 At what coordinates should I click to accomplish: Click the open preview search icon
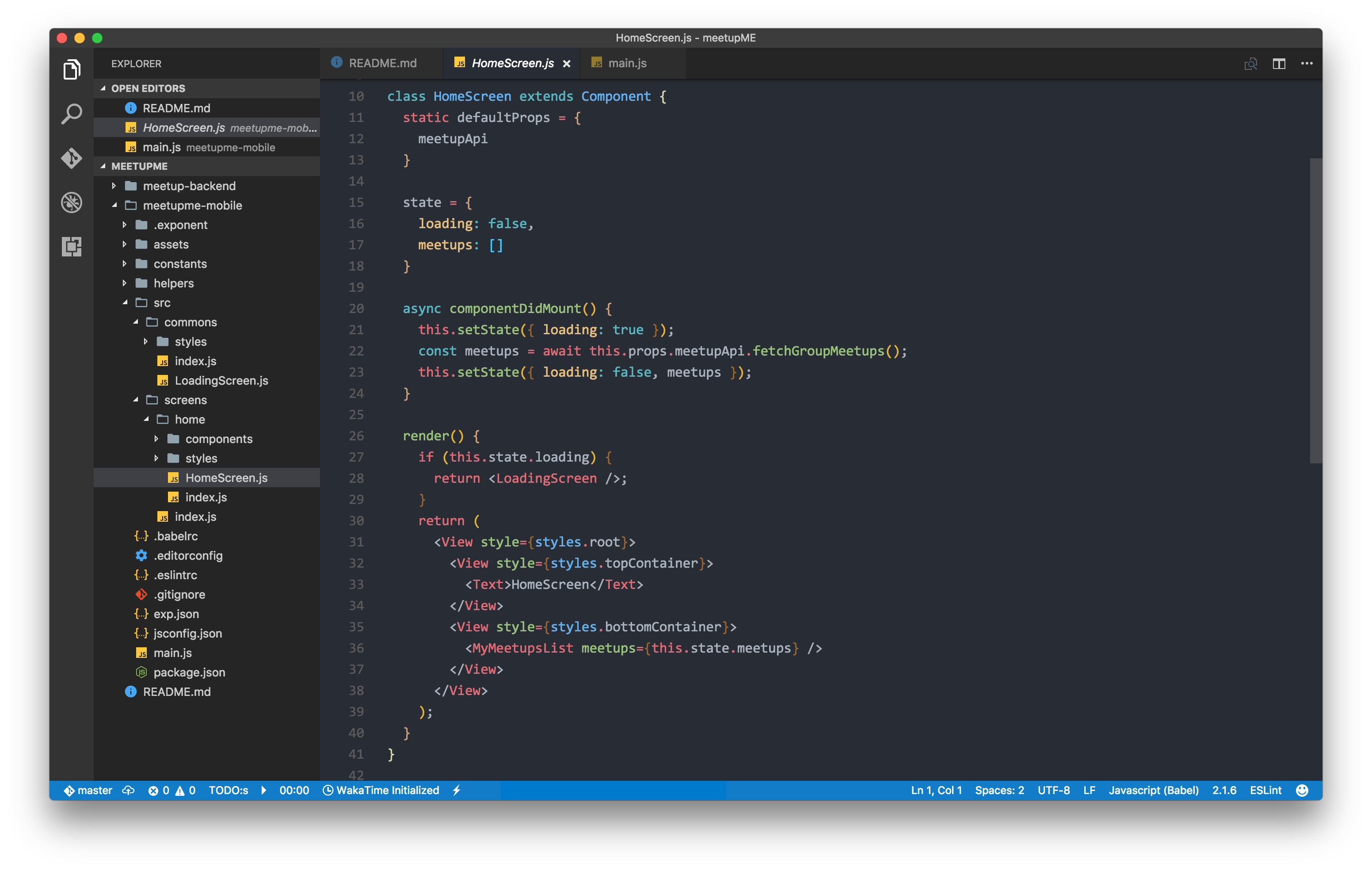pyautogui.click(x=1250, y=64)
